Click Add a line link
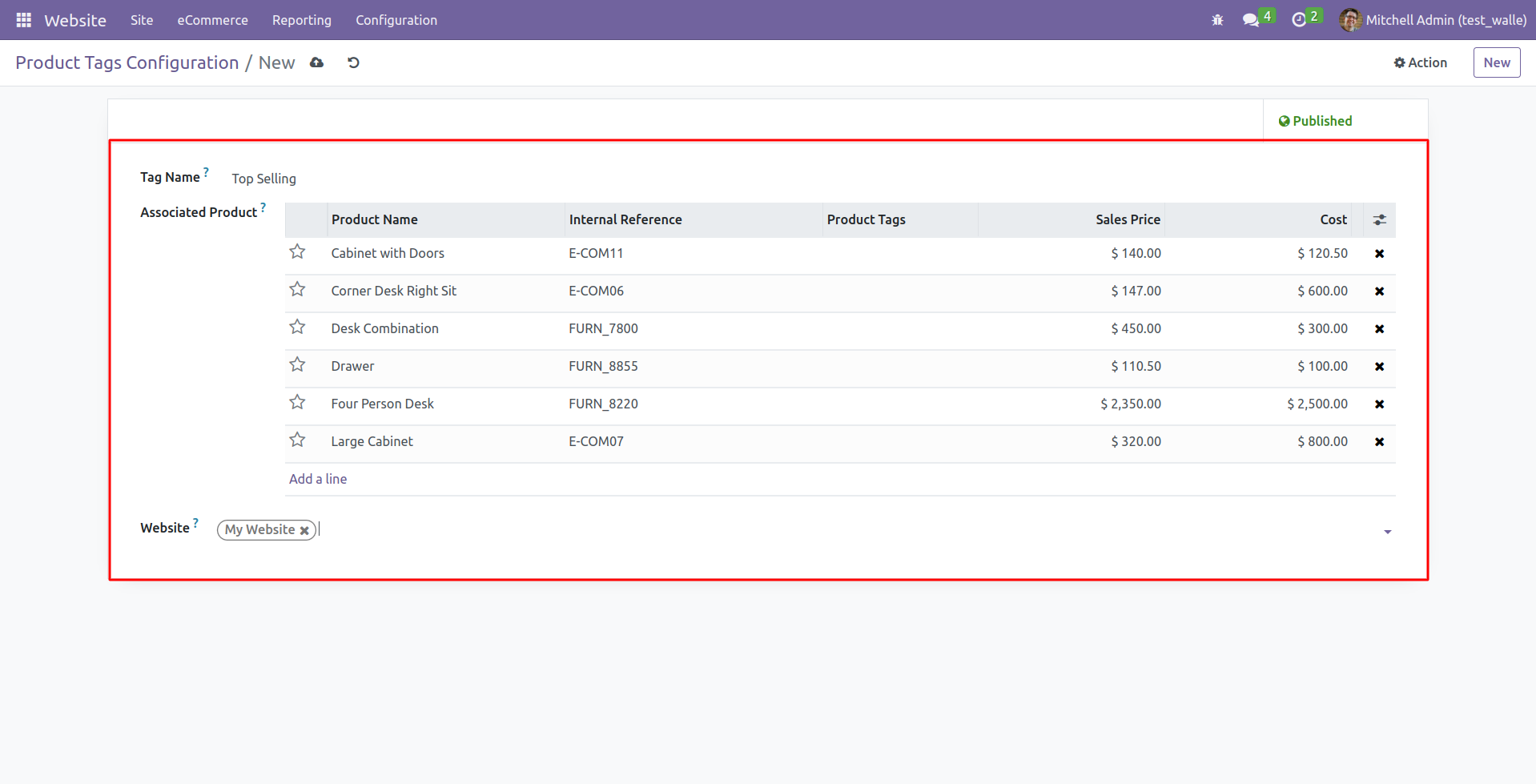The image size is (1536, 784). 318,479
